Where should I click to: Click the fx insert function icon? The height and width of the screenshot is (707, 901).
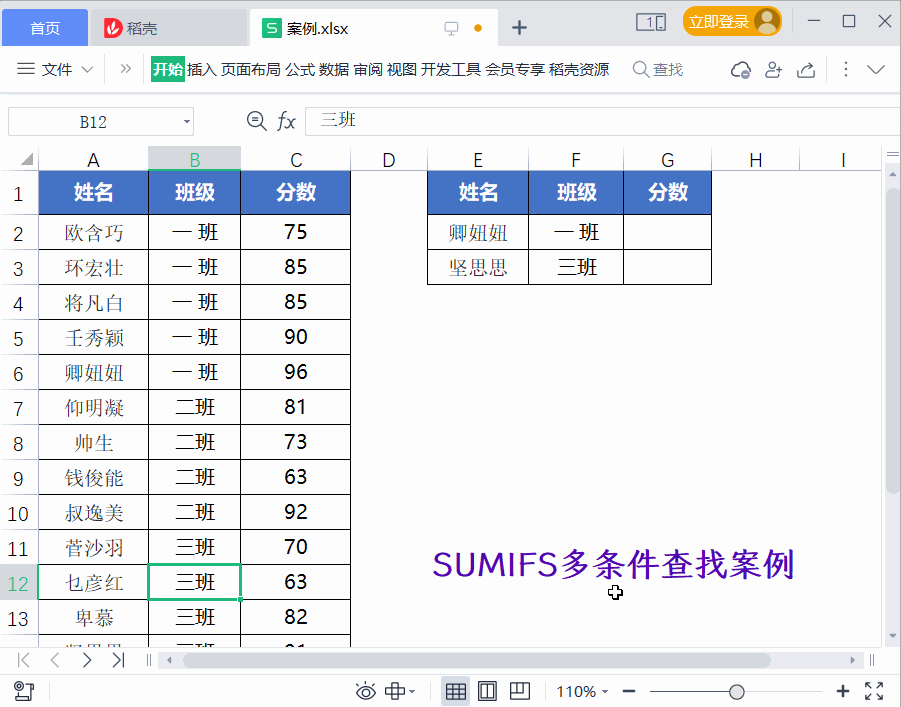(x=287, y=120)
